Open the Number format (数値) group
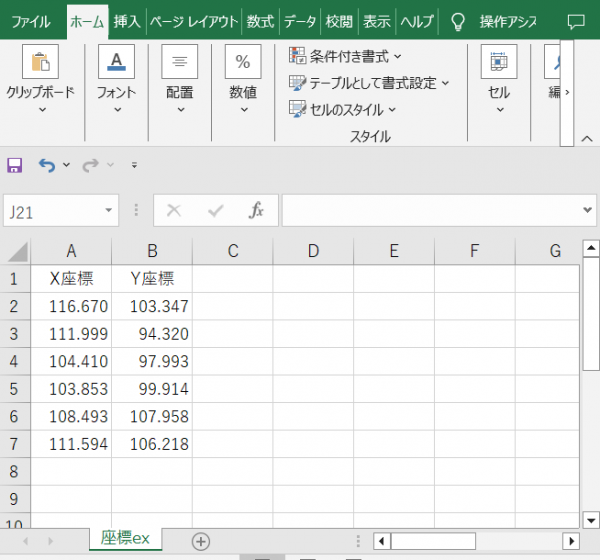The width and height of the screenshot is (600, 560). pos(243,62)
